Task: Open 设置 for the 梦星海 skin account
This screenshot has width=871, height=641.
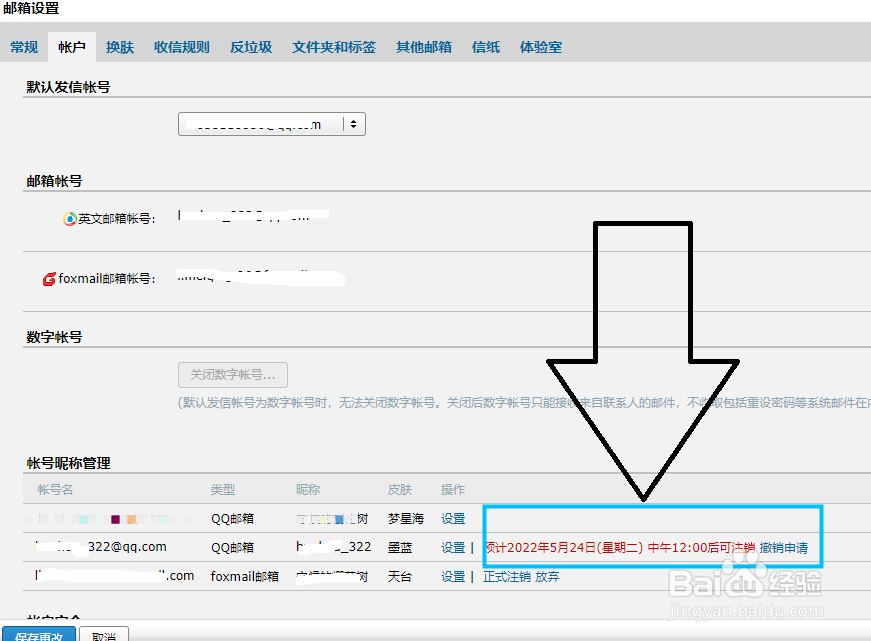Action: coord(452,518)
